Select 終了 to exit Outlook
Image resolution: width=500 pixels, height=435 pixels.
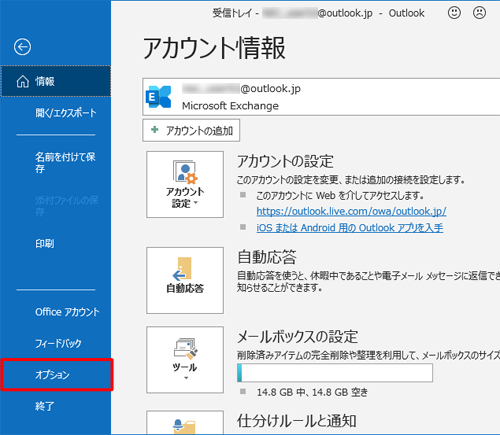pyautogui.click(x=45, y=406)
